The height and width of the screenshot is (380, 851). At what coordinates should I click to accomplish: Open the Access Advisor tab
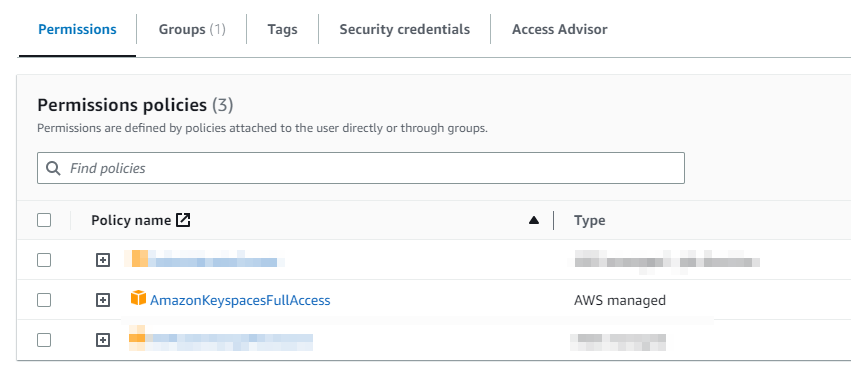click(560, 29)
